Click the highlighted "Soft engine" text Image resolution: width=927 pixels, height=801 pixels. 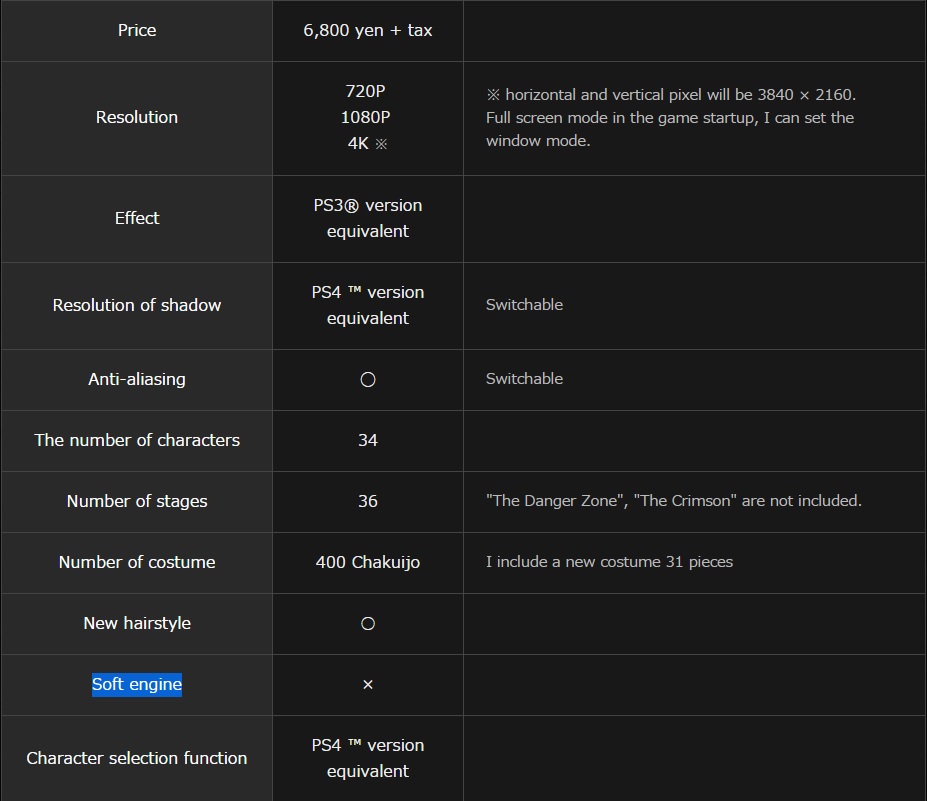[x=137, y=685]
